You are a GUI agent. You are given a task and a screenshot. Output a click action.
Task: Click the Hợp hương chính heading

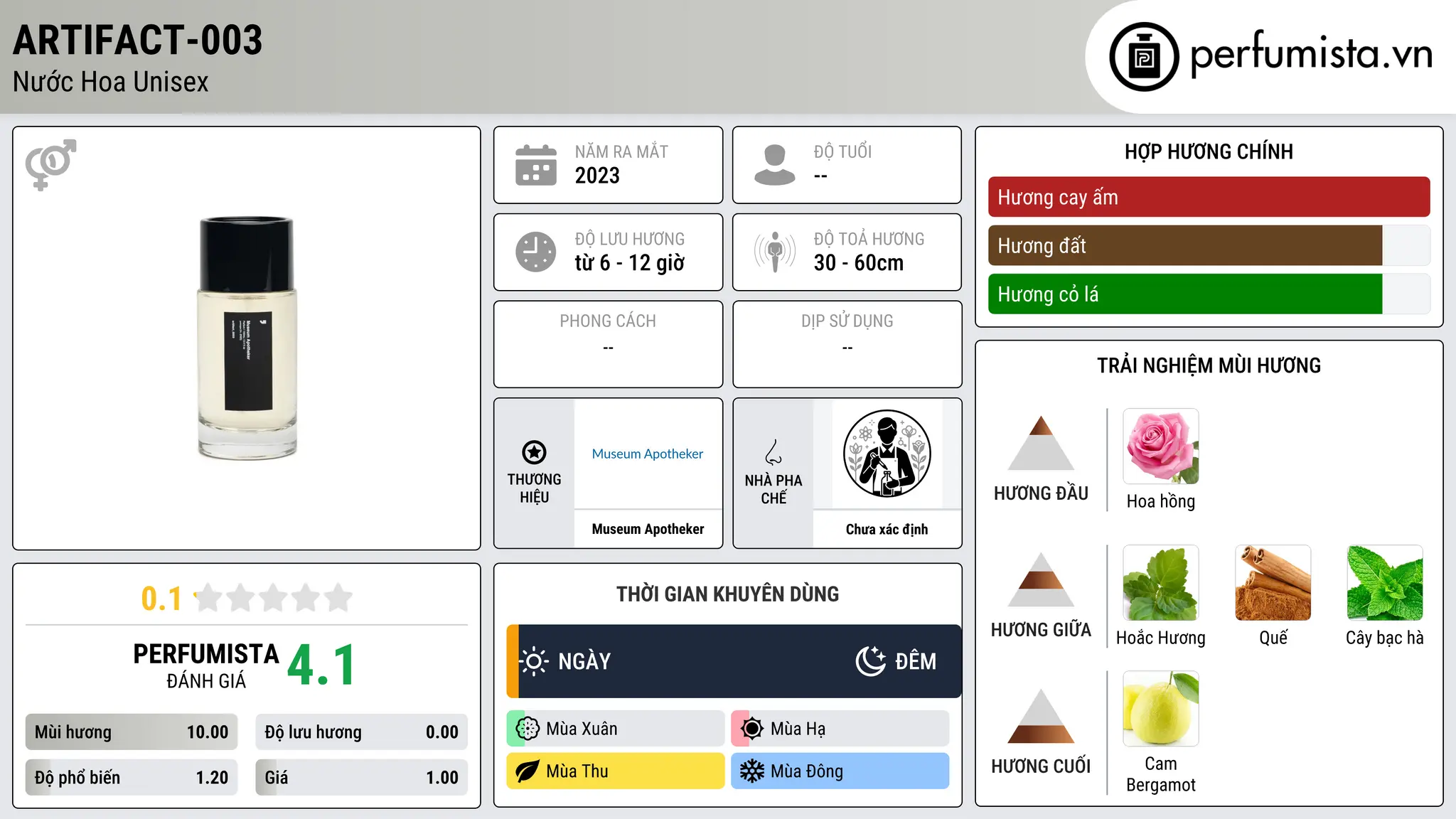1209,151
